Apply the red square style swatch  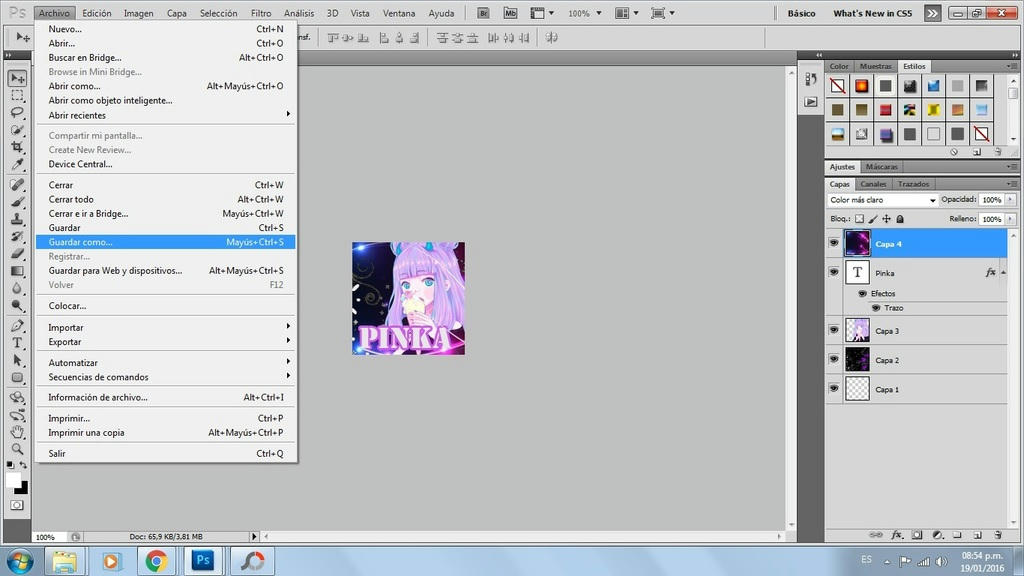point(886,110)
